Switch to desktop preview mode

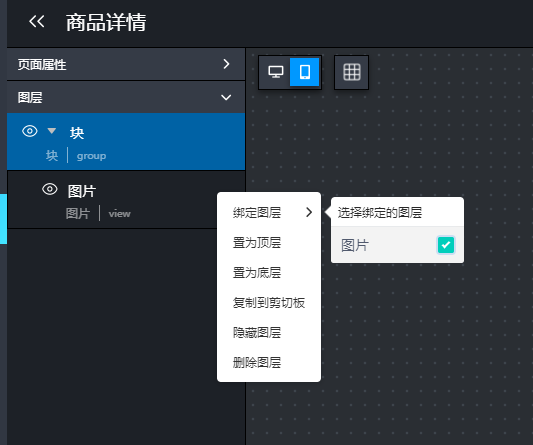(x=276, y=72)
